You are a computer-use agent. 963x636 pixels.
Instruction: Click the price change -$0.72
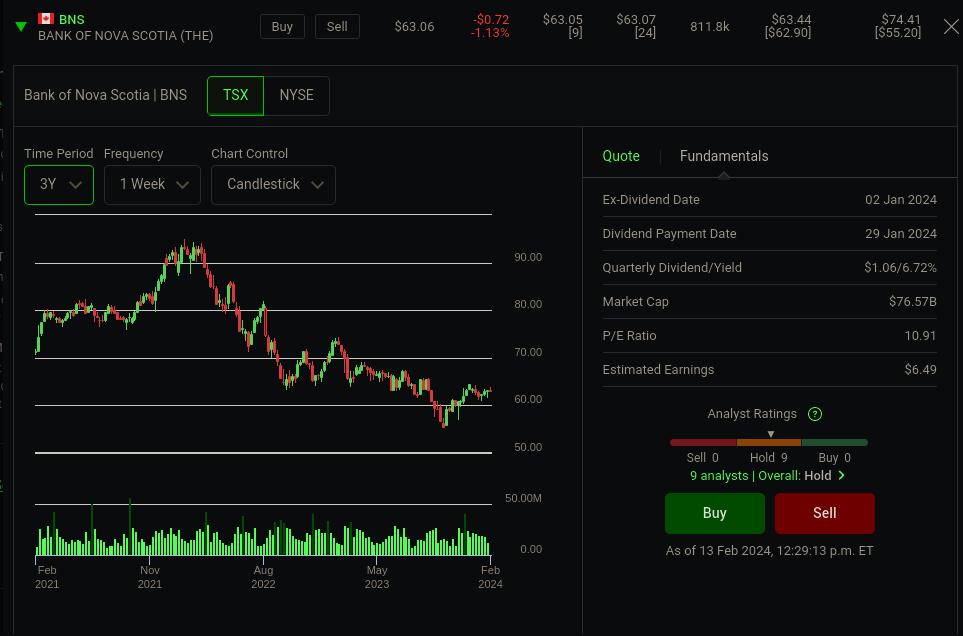[491, 20]
